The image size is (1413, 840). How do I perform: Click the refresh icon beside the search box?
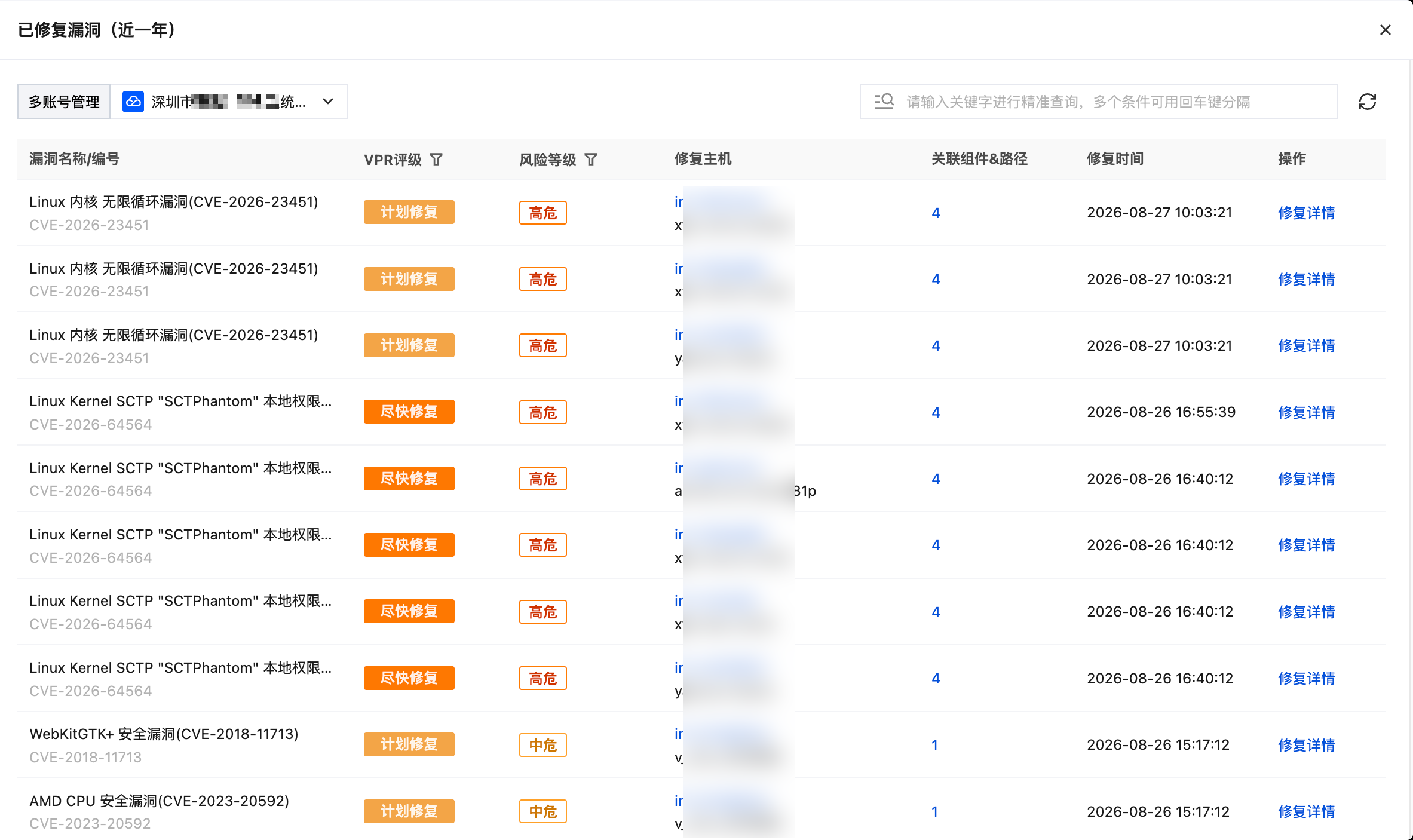pyautogui.click(x=1367, y=102)
